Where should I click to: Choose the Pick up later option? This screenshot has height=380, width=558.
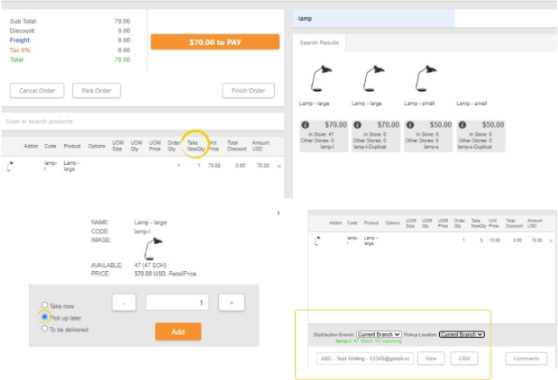(x=44, y=317)
